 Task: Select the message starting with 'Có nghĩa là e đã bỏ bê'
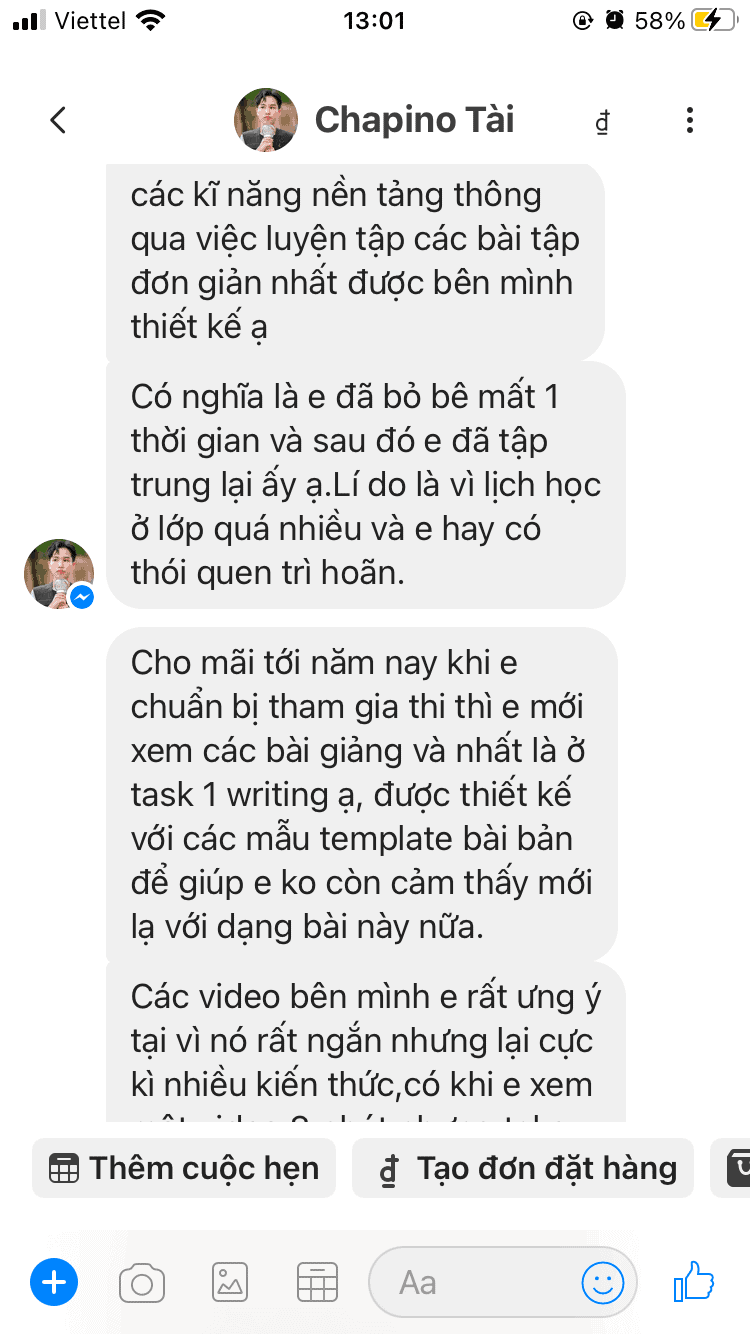tap(366, 485)
